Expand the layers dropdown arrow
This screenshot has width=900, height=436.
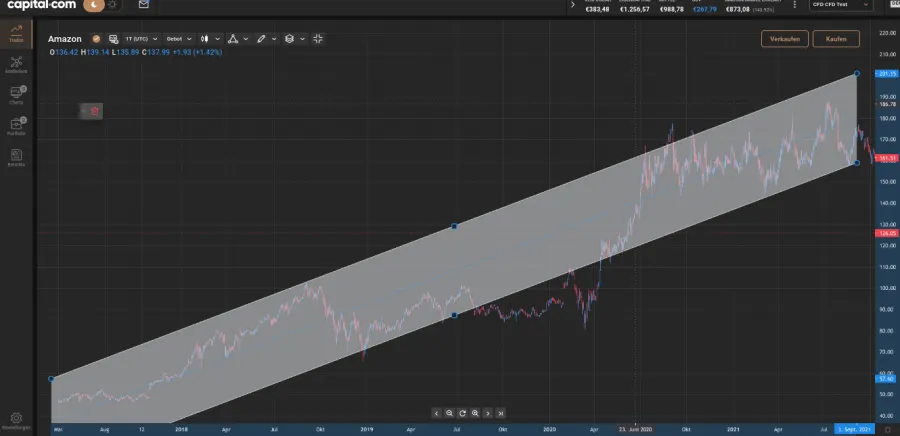click(x=302, y=38)
